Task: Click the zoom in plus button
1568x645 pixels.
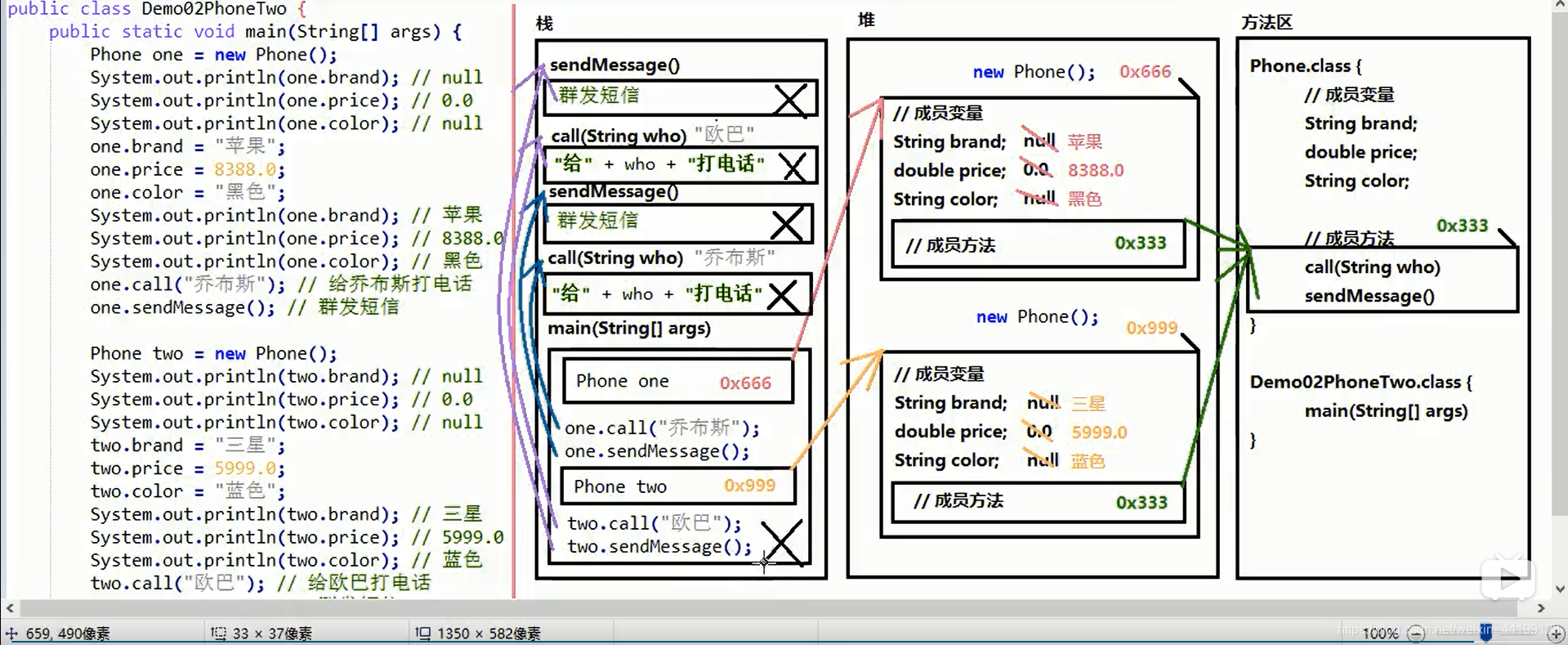Action: (1555, 633)
